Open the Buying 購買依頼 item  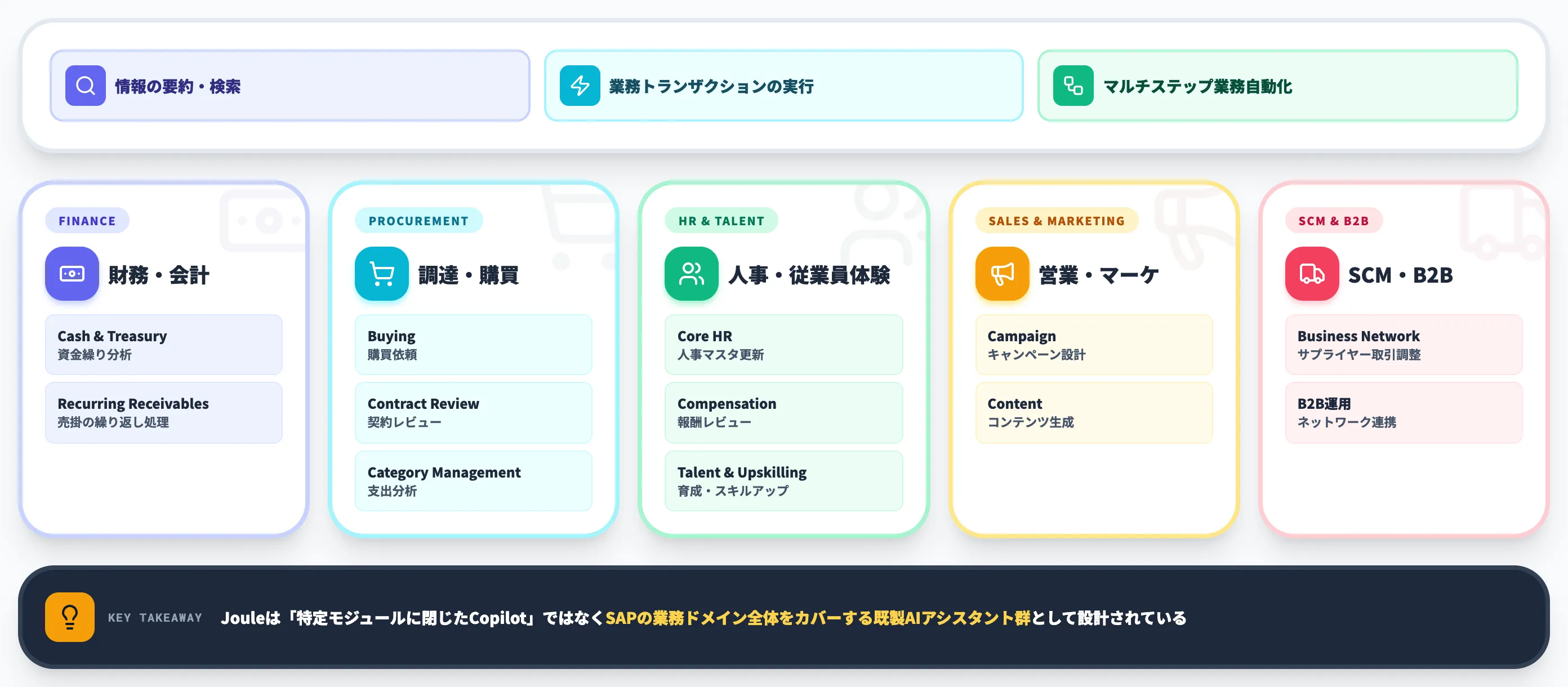[474, 345]
